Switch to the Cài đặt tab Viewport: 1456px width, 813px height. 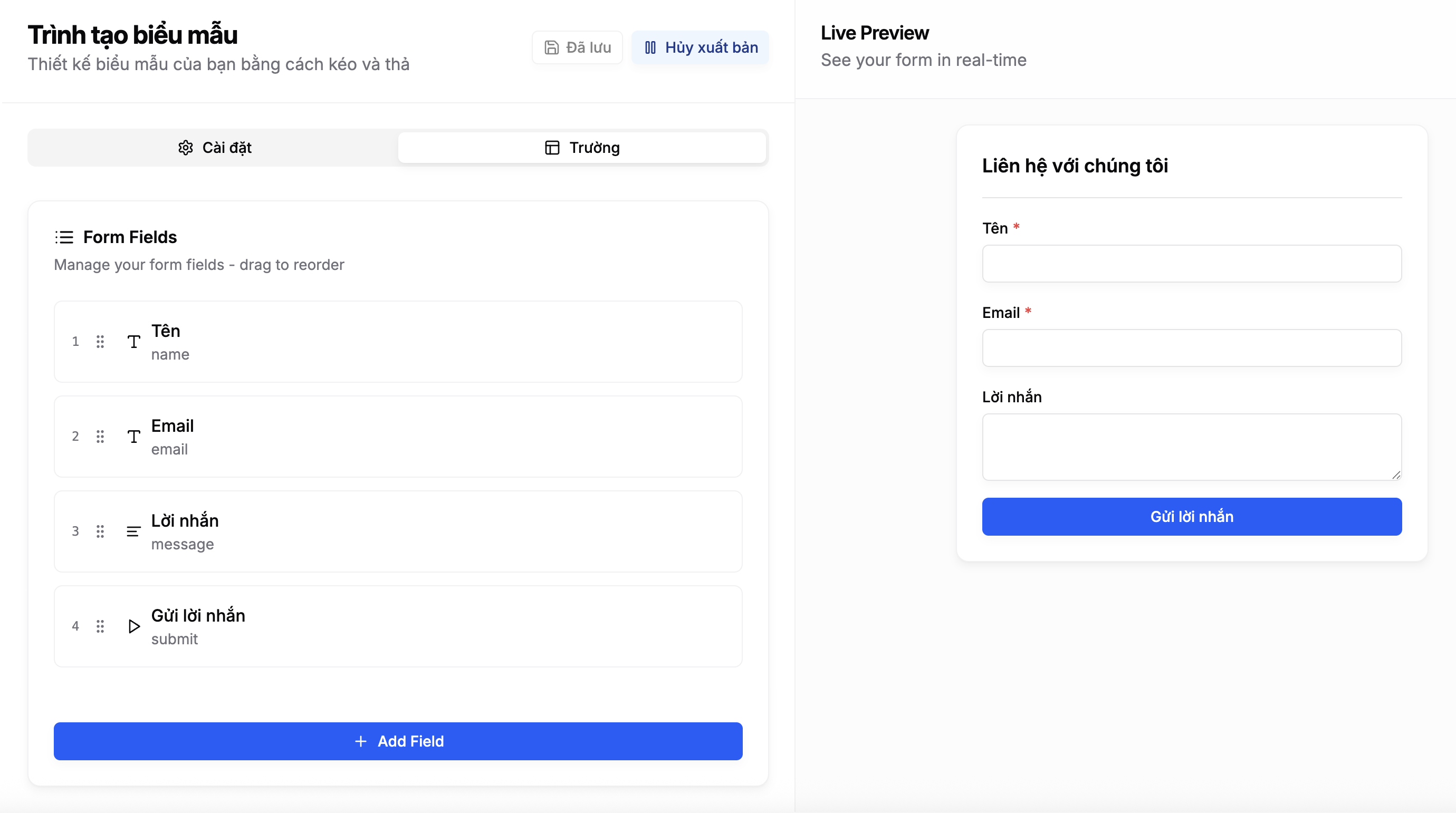pyautogui.click(x=214, y=148)
